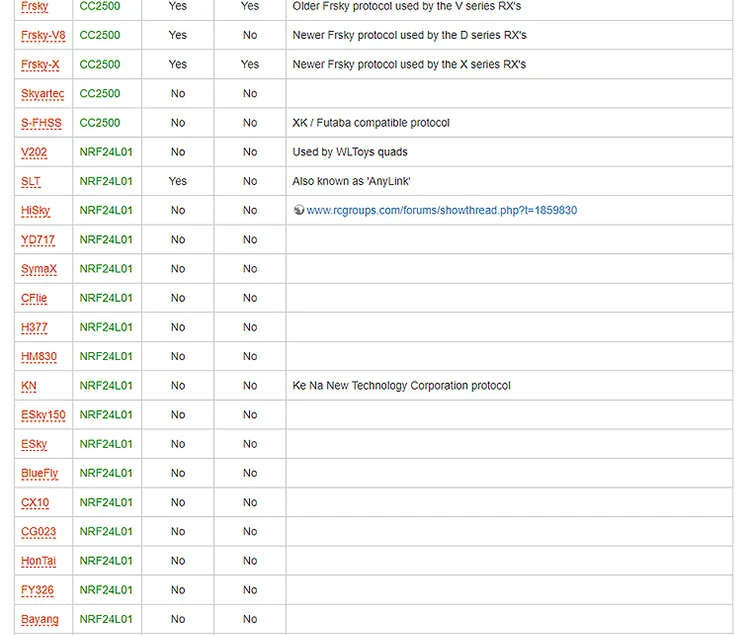This screenshot has width=750, height=635.
Task: Go to the SLT protocol link
Action: [31, 182]
